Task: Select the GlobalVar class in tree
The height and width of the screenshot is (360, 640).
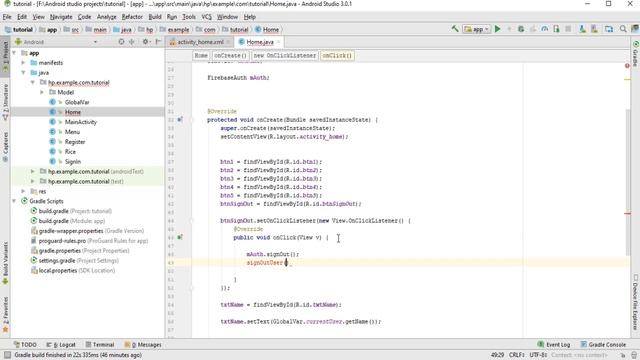Action: (x=77, y=102)
